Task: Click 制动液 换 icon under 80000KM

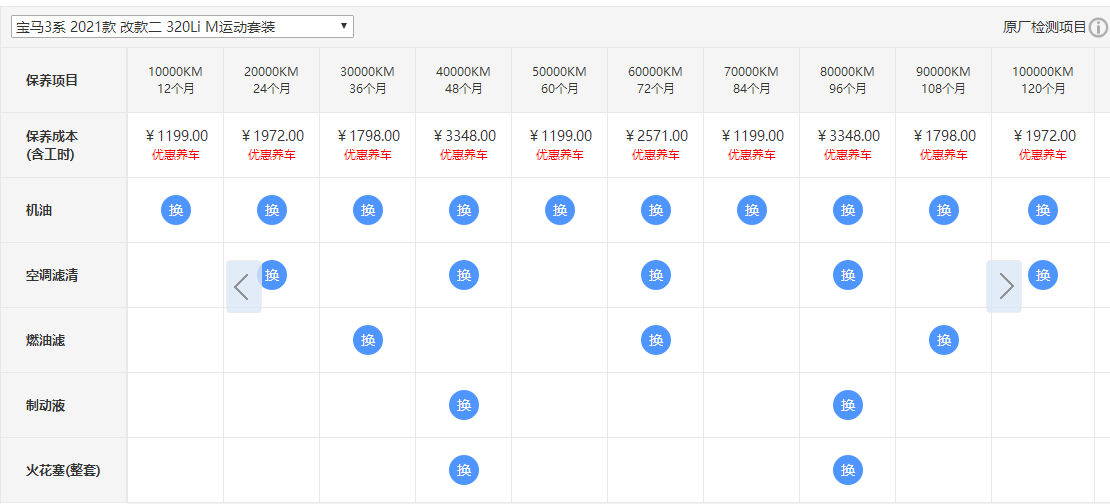Action: pos(848,406)
